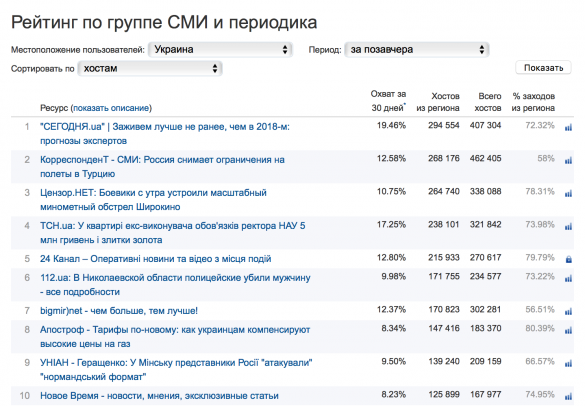585x406 pixels.
Task: Click the 407 304 total hosts value
Action: point(485,125)
